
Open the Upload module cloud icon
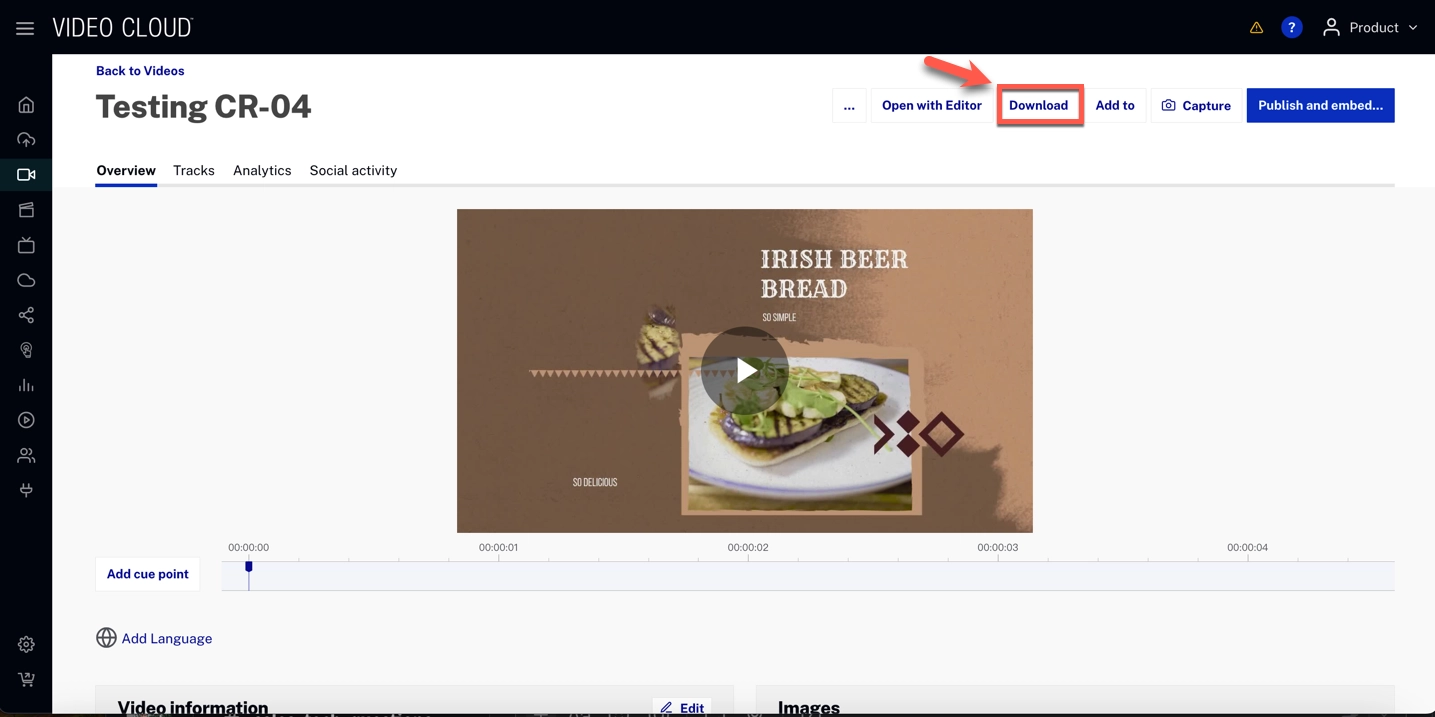pyautogui.click(x=26, y=140)
